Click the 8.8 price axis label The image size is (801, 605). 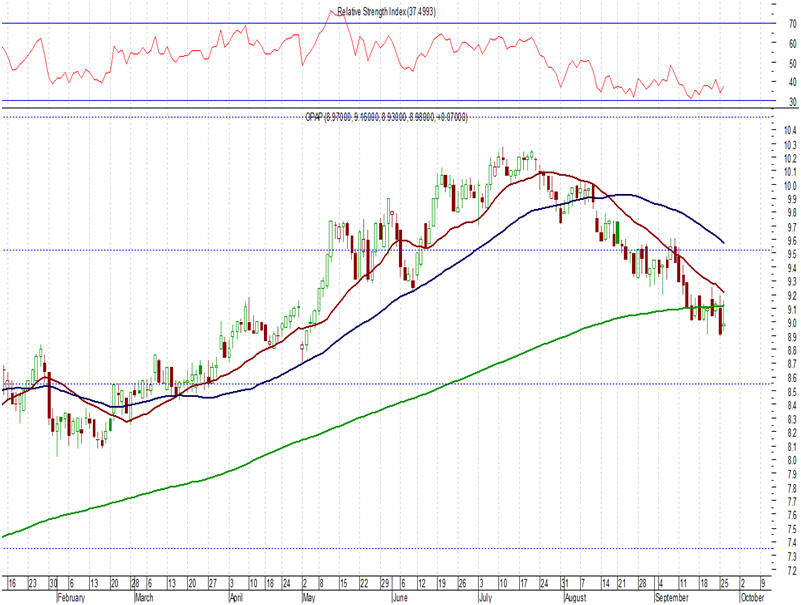click(x=792, y=351)
